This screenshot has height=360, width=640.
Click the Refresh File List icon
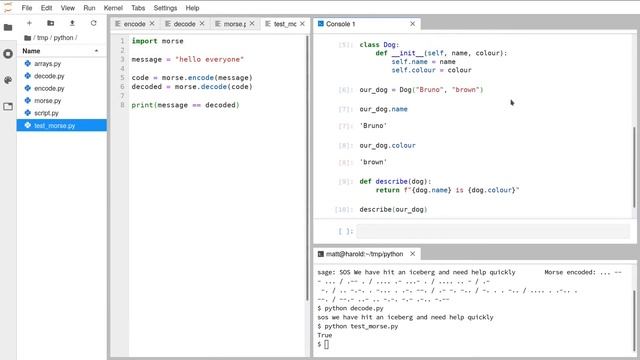(x=93, y=23)
